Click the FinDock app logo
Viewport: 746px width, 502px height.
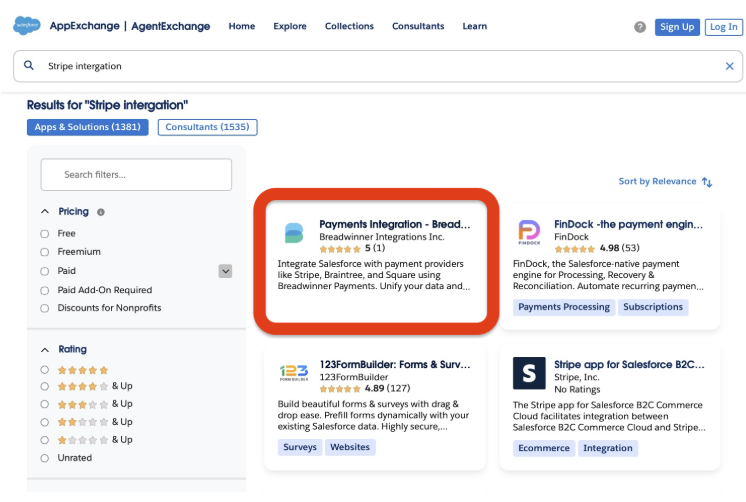tap(529, 232)
